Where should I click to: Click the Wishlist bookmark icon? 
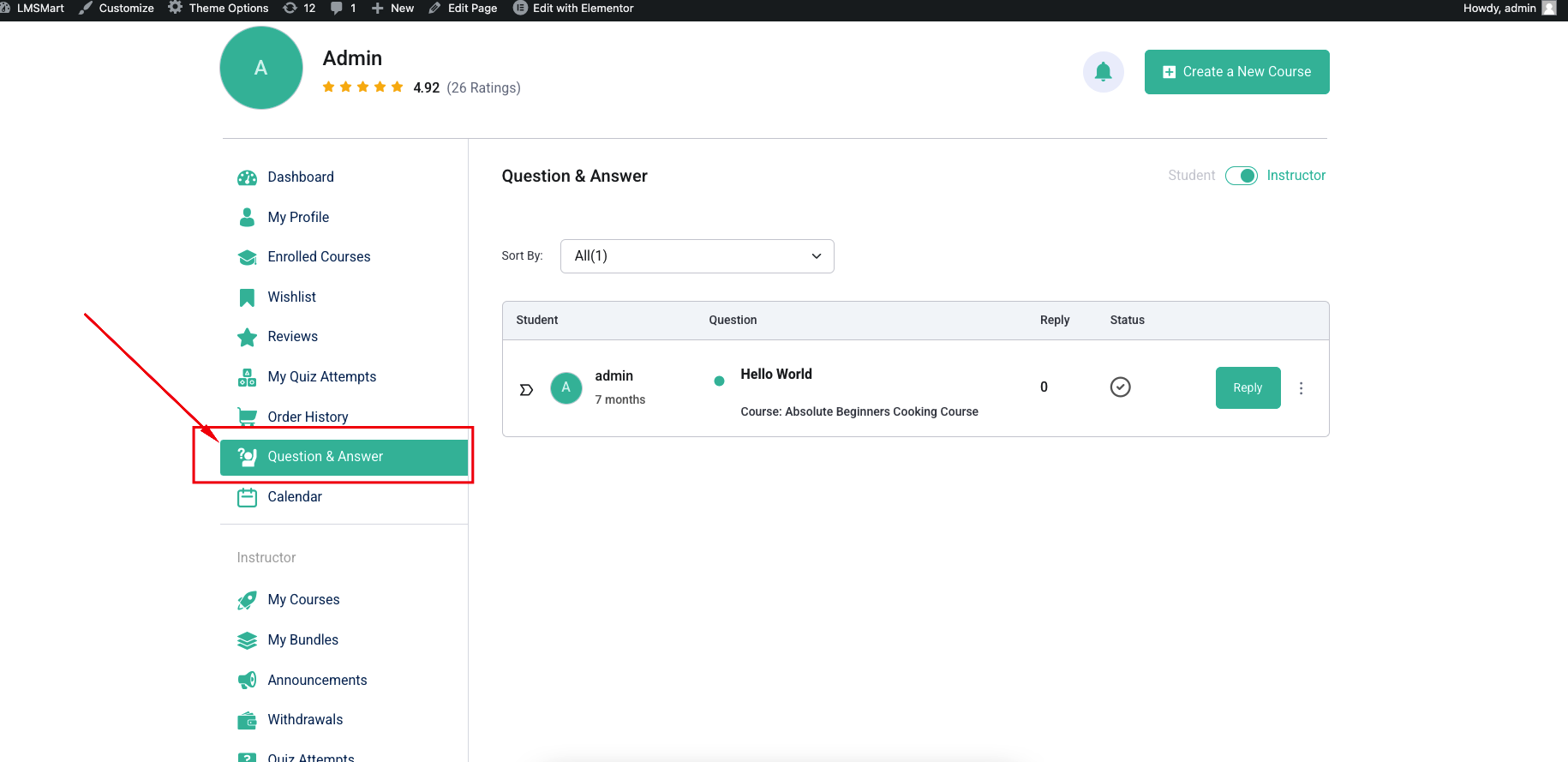point(247,297)
